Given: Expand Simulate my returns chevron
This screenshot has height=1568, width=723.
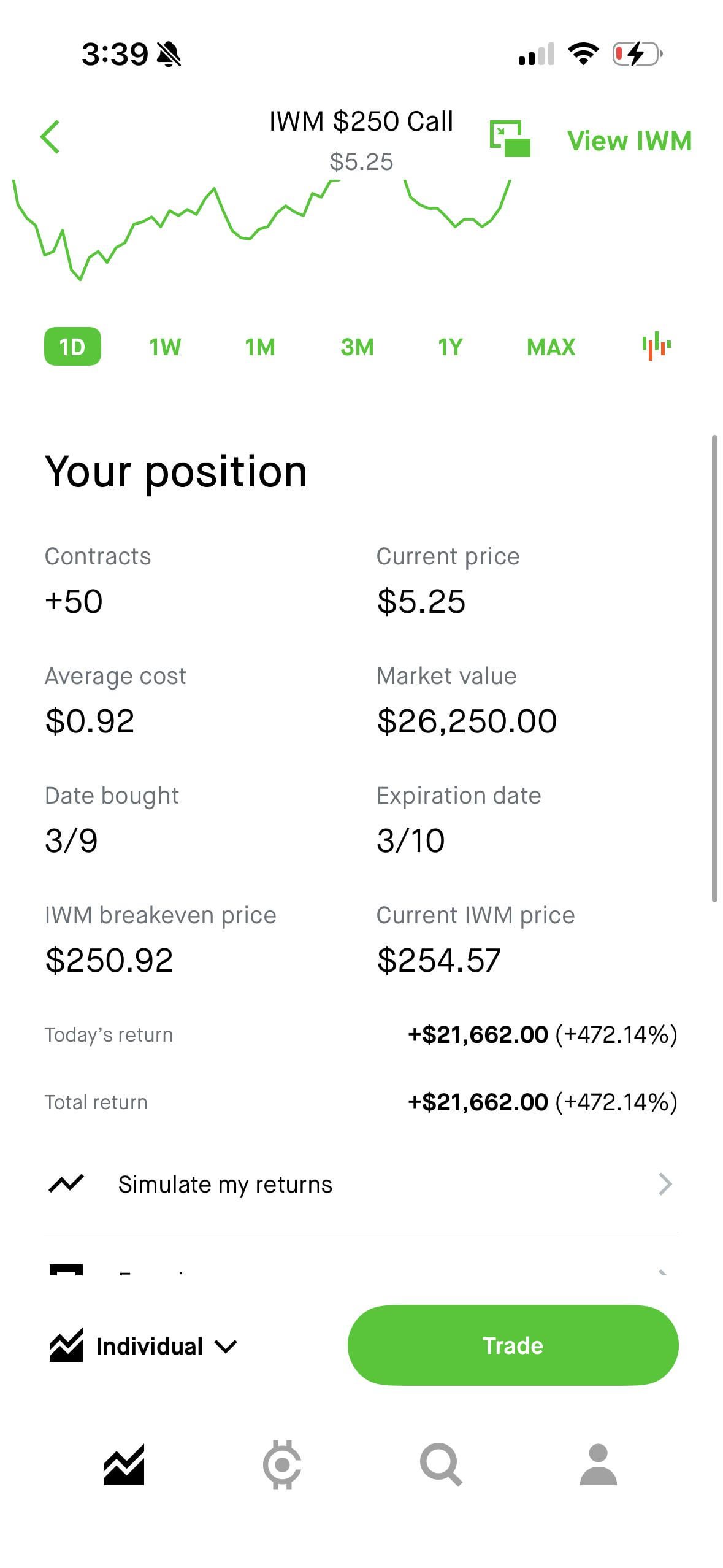Looking at the screenshot, I should pyautogui.click(x=665, y=1184).
